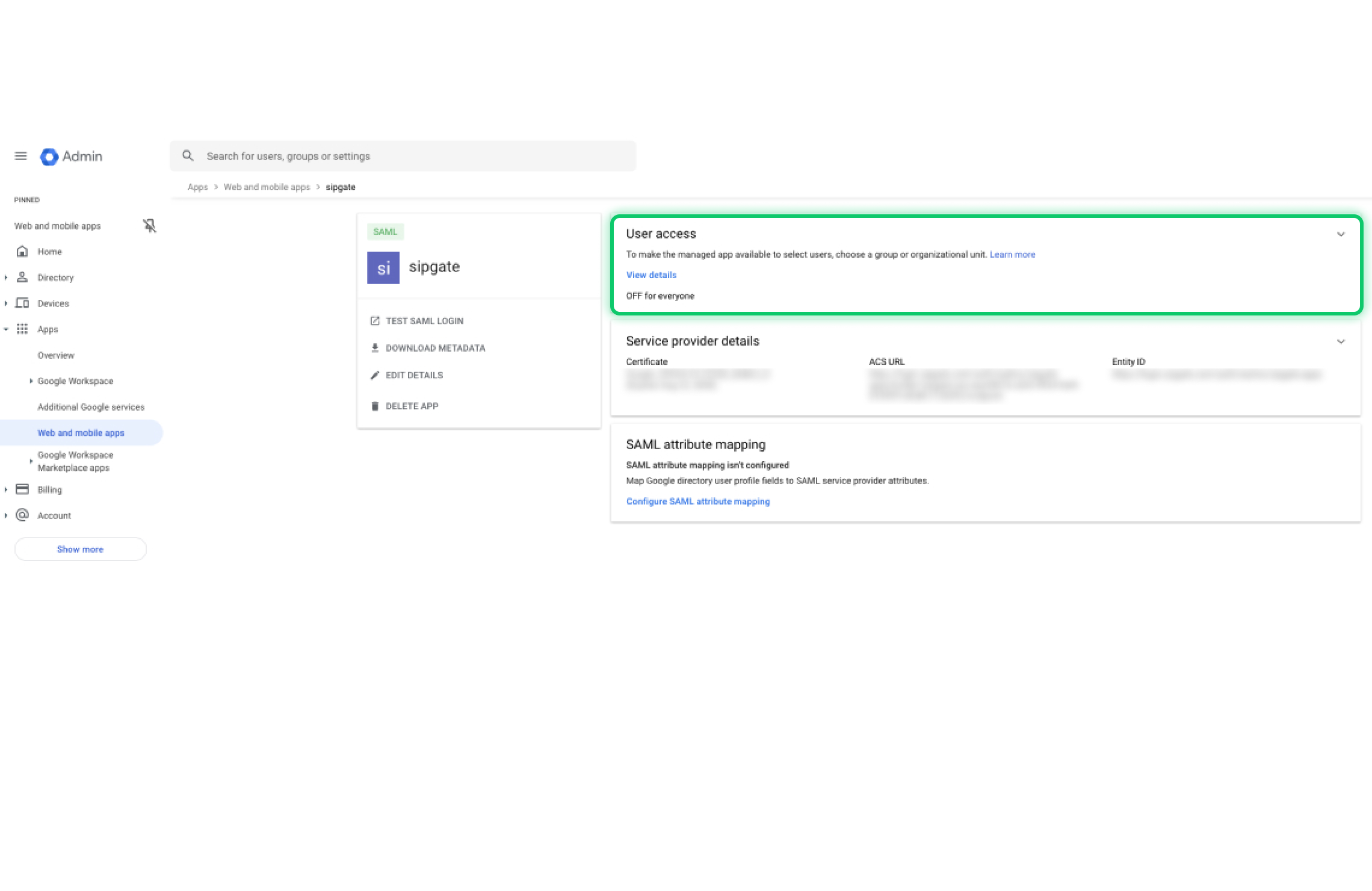Go to Web and mobile apps breadcrumb
The image size is (1372, 891).
pyautogui.click(x=267, y=187)
